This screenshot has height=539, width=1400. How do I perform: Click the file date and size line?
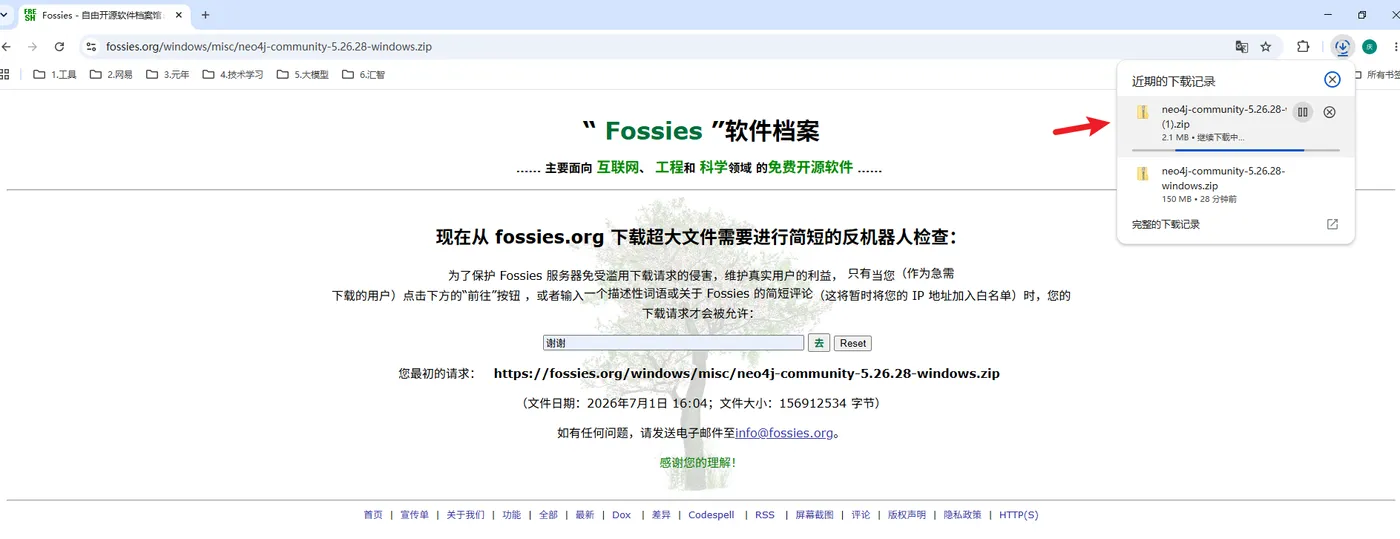coord(700,403)
